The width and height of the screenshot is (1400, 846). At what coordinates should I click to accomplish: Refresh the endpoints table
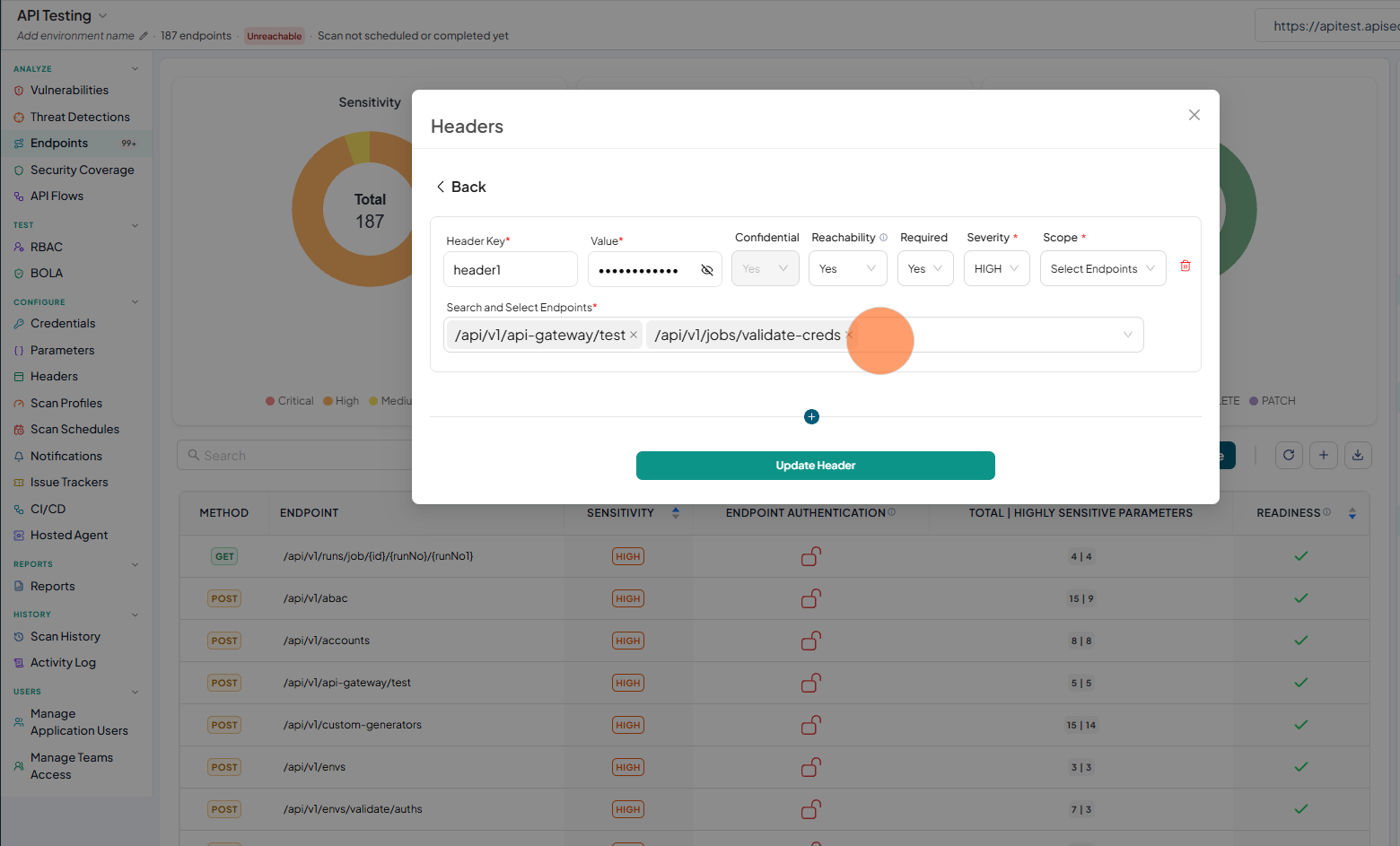1289,455
